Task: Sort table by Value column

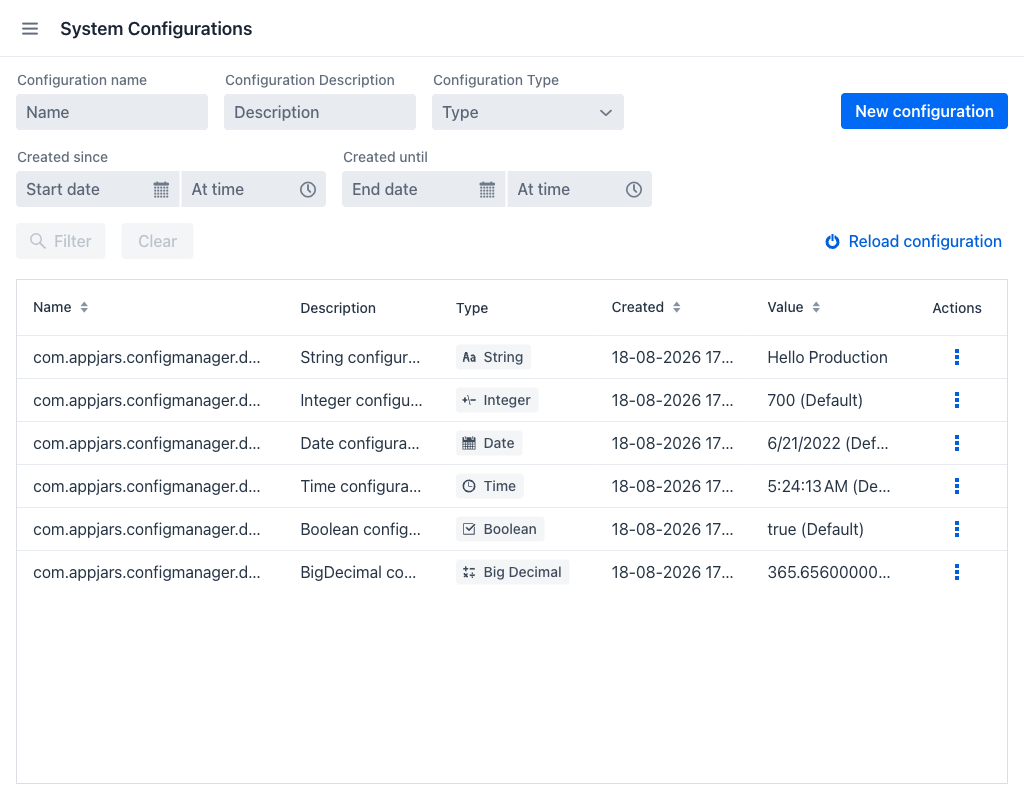Action: [793, 308]
